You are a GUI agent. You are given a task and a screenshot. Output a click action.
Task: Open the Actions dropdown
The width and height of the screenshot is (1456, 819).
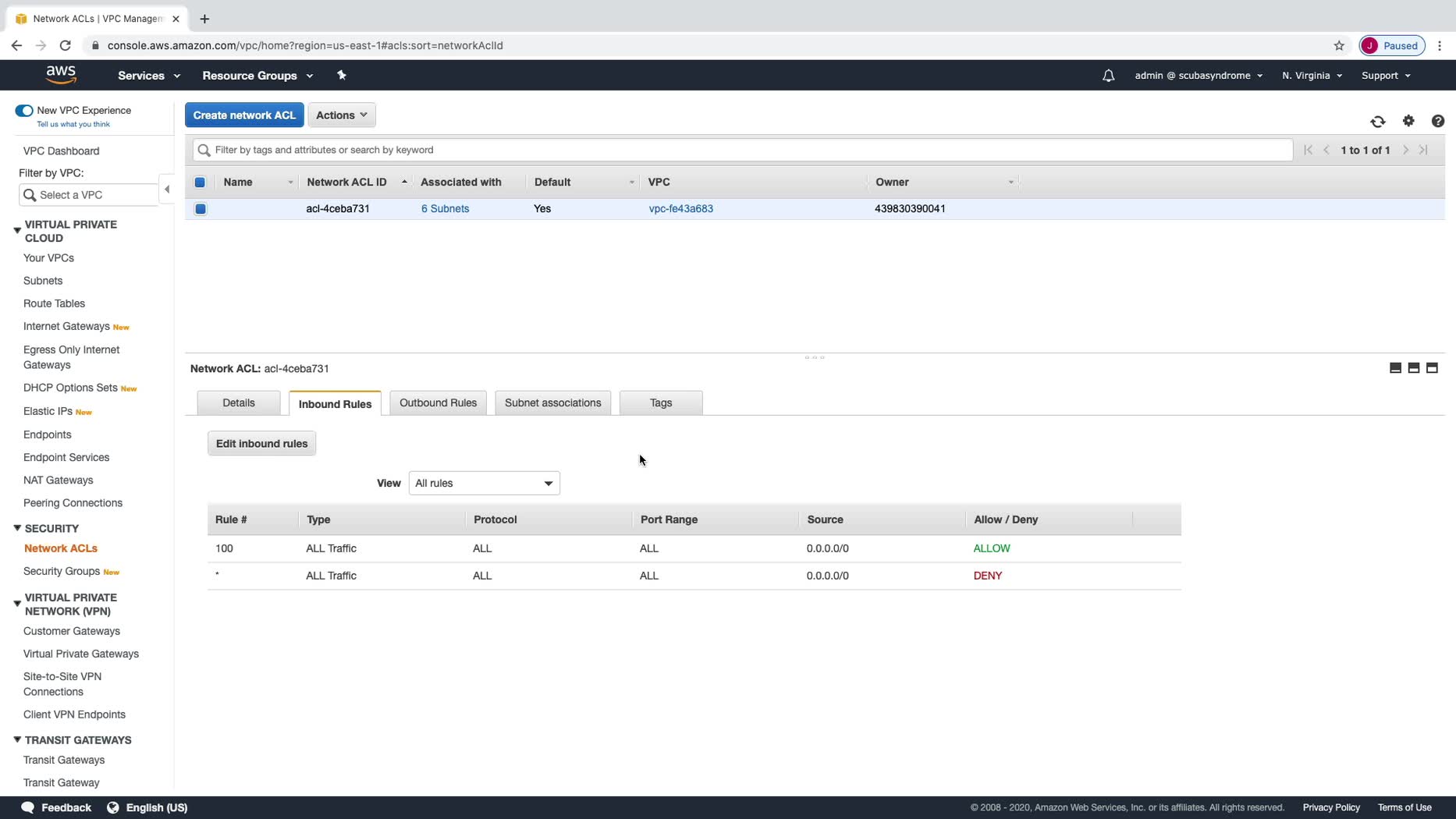pos(342,115)
